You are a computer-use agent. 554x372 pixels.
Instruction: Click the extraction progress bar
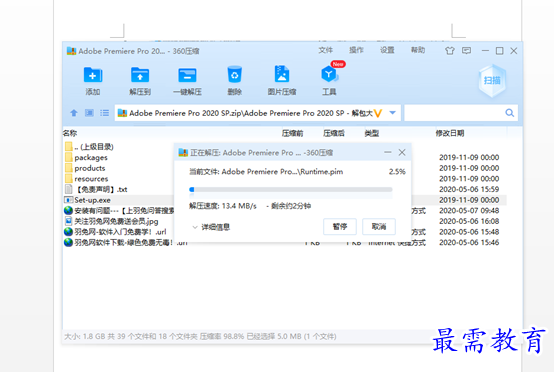tap(291, 190)
